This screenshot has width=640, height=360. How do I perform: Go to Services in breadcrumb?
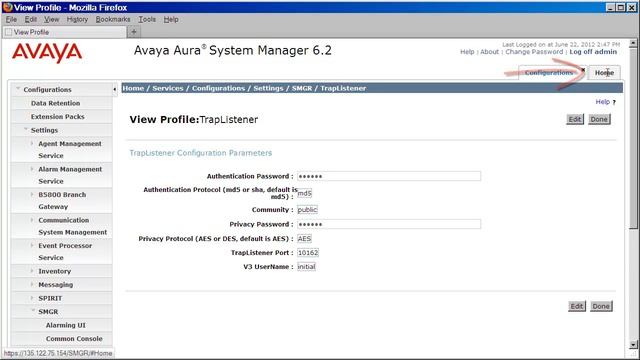[168, 88]
